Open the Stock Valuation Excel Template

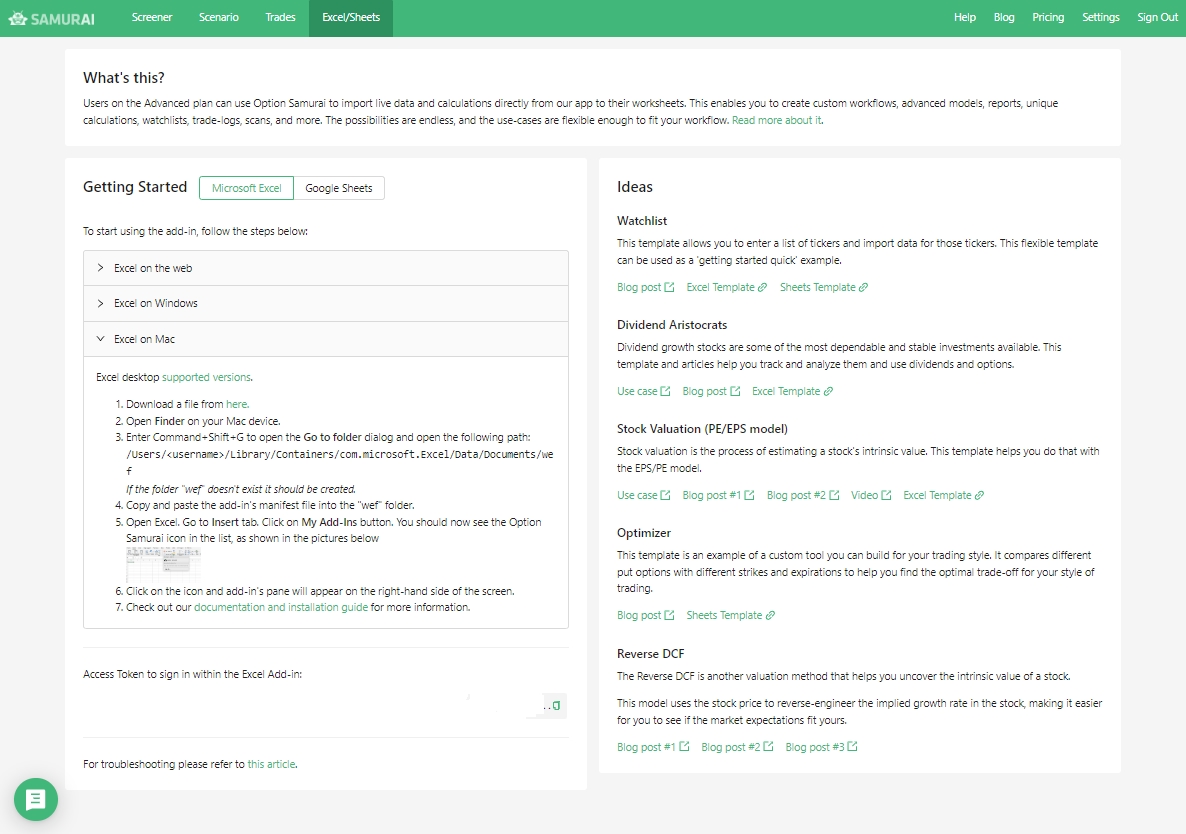coord(943,495)
